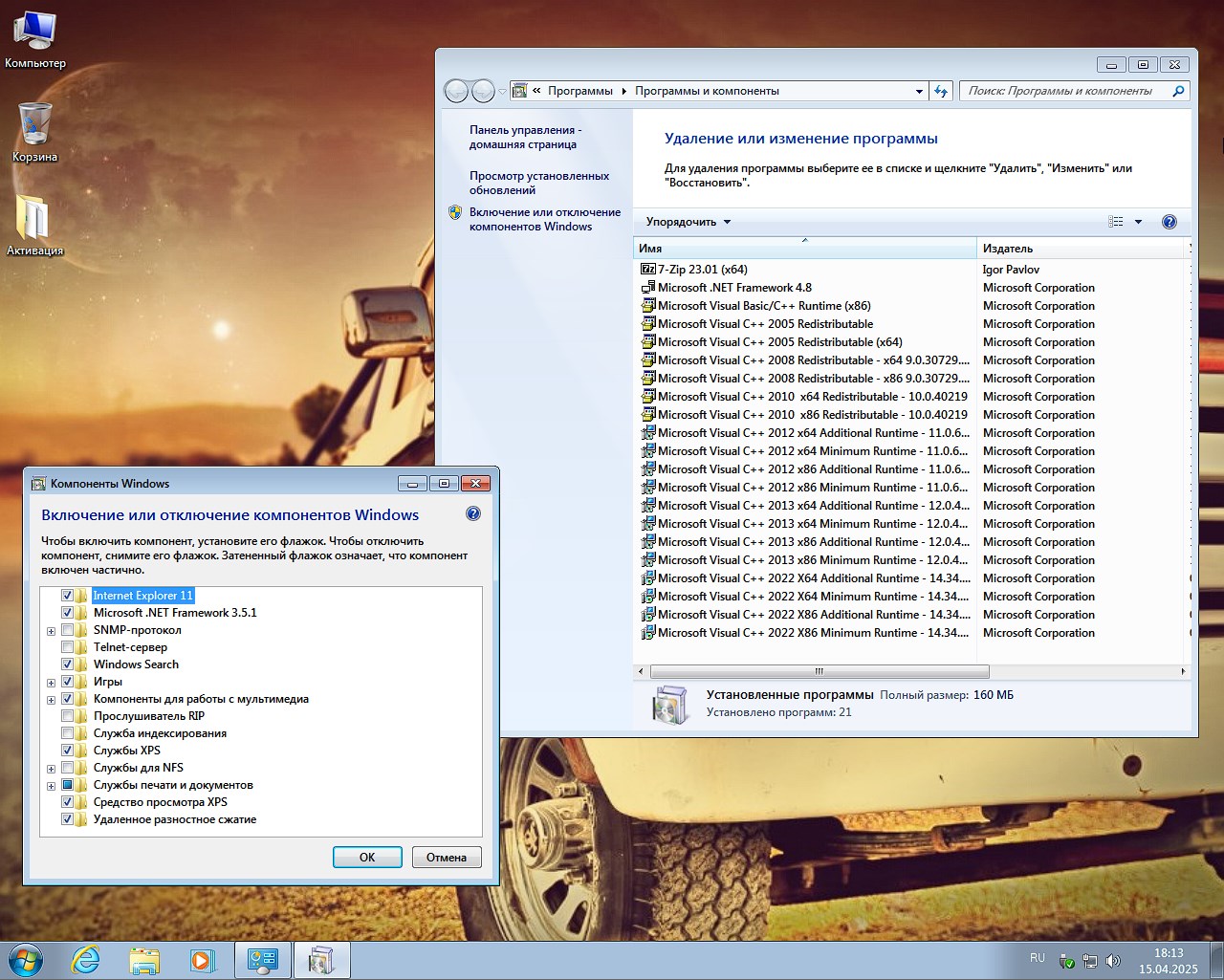Click the forward navigation arrow
Screen dimensions: 1224x980
484,91
